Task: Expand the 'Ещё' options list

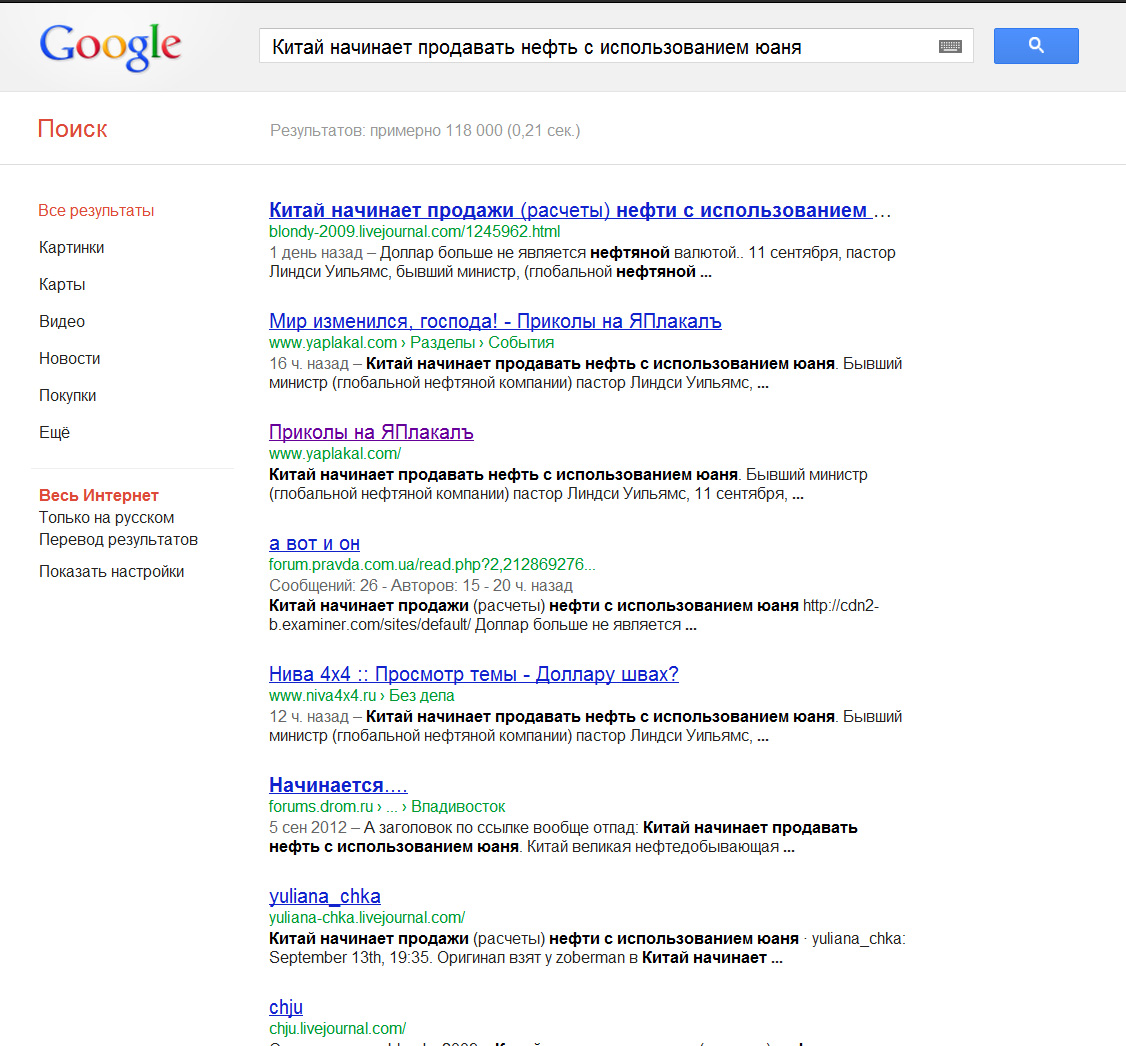Action: click(x=55, y=432)
